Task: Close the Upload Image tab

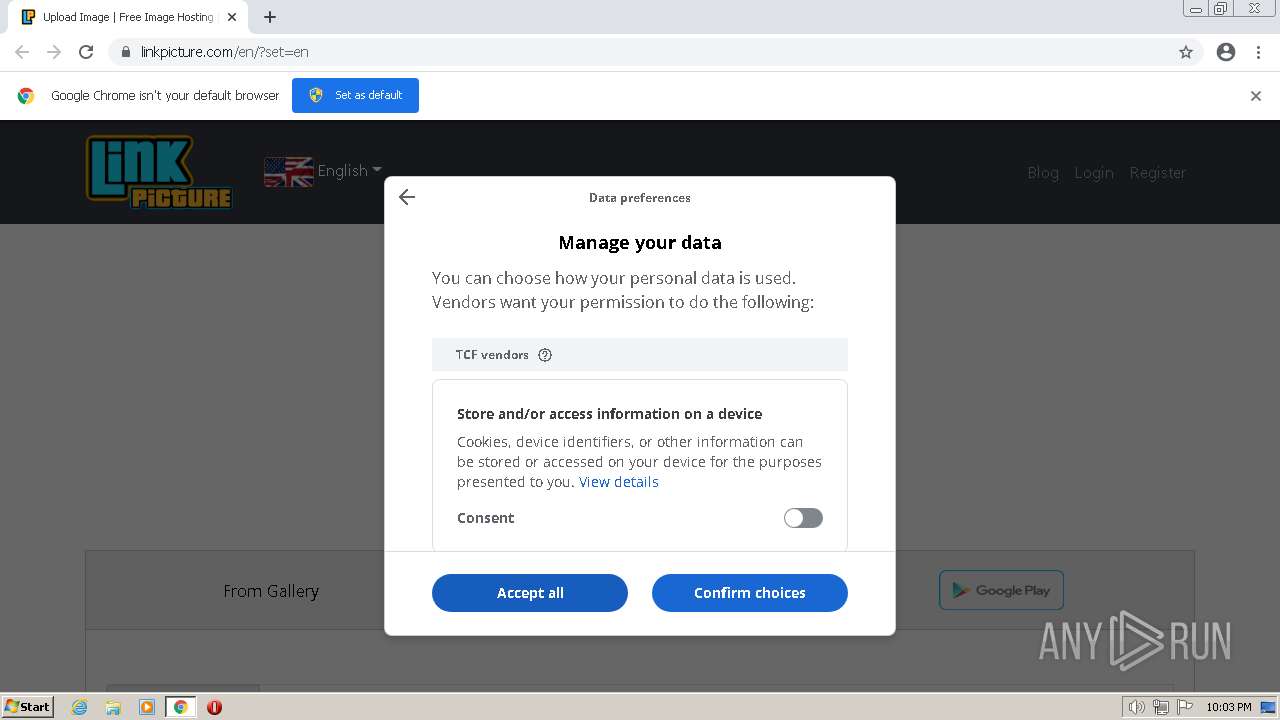Action: pyautogui.click(x=231, y=17)
